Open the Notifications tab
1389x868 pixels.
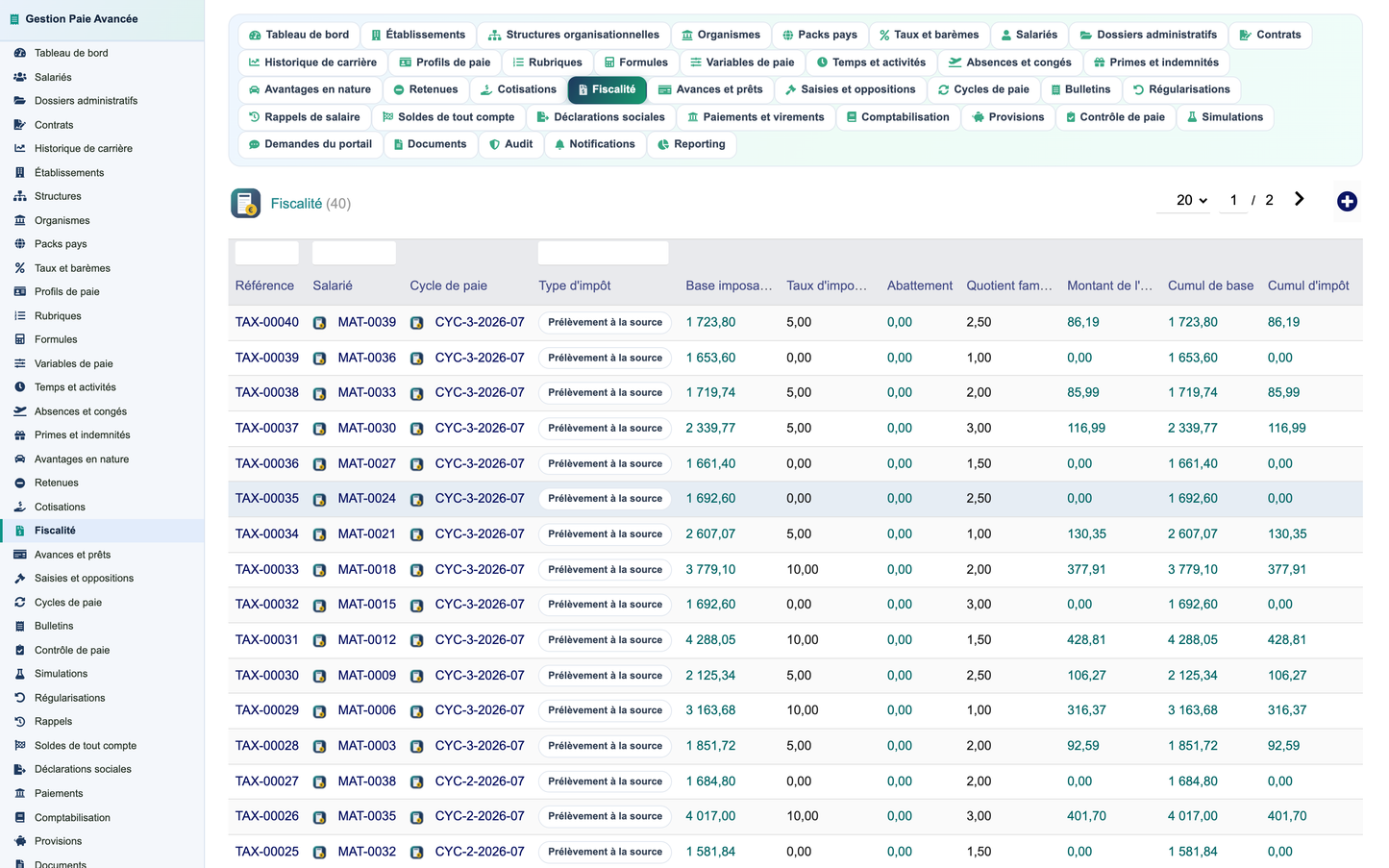[x=593, y=144]
